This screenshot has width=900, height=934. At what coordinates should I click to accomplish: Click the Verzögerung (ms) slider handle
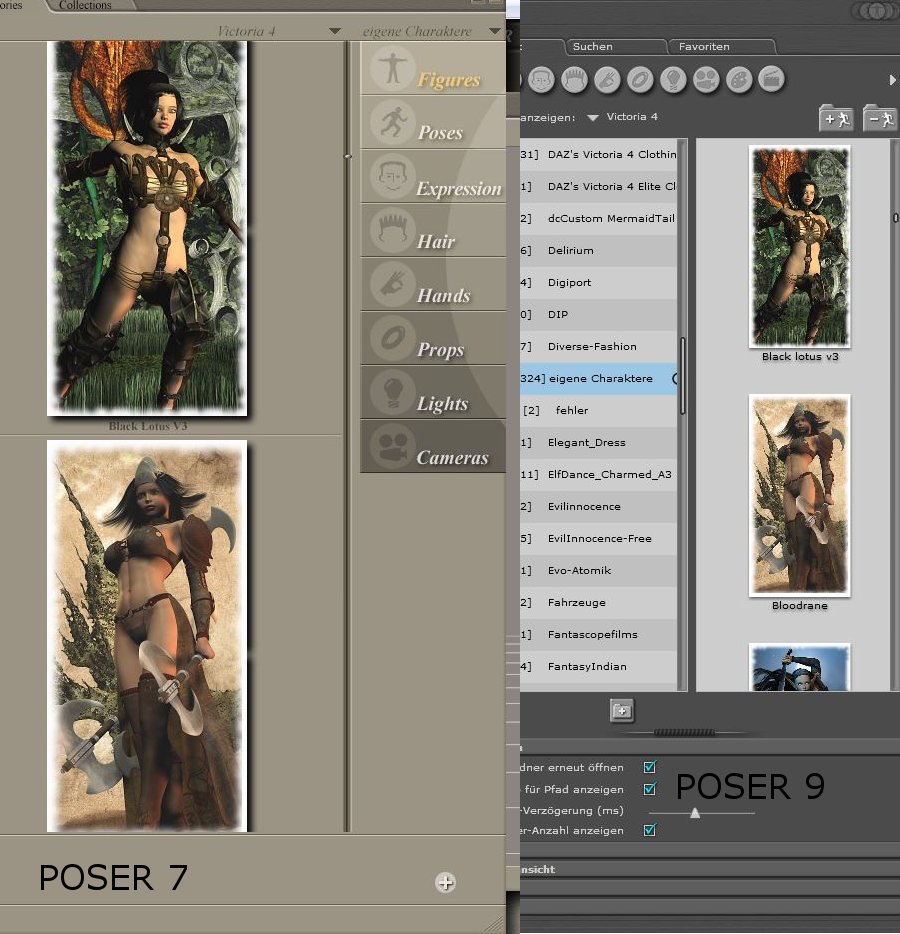pos(695,813)
